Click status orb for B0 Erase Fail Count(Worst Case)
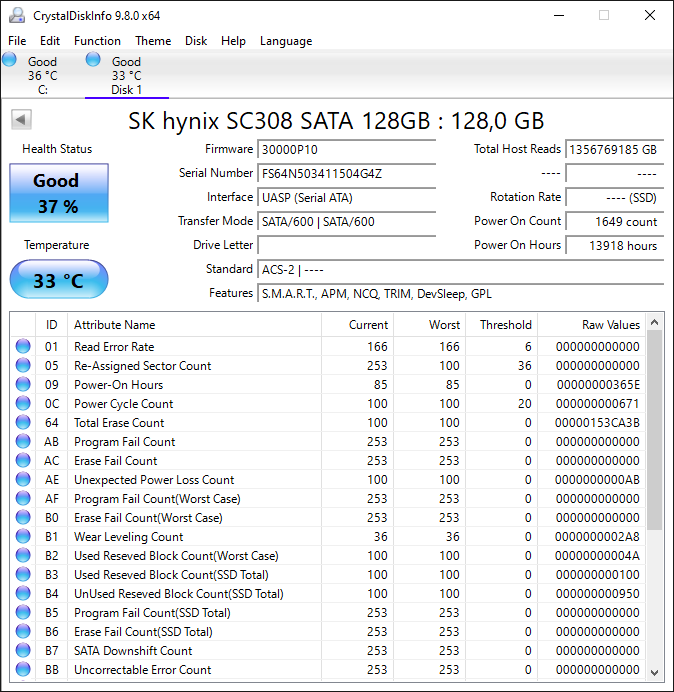674x692 pixels. [x=23, y=517]
